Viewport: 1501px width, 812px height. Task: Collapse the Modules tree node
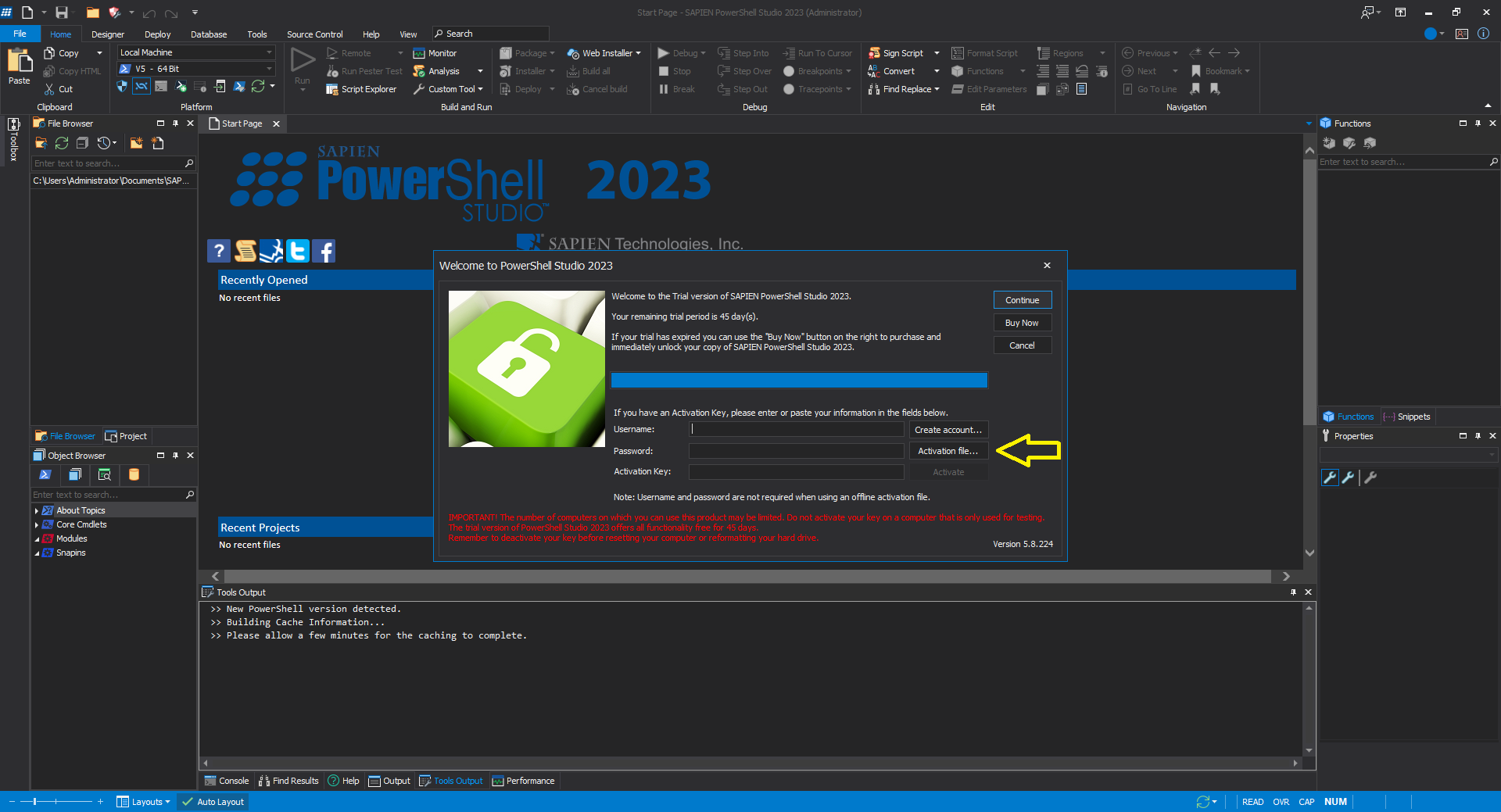tap(37, 539)
